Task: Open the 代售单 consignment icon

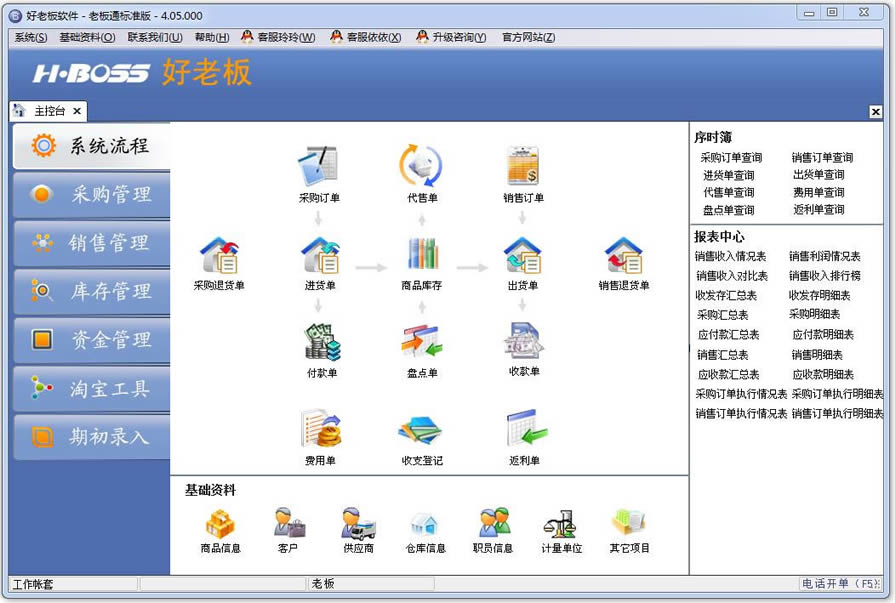Action: click(x=421, y=167)
